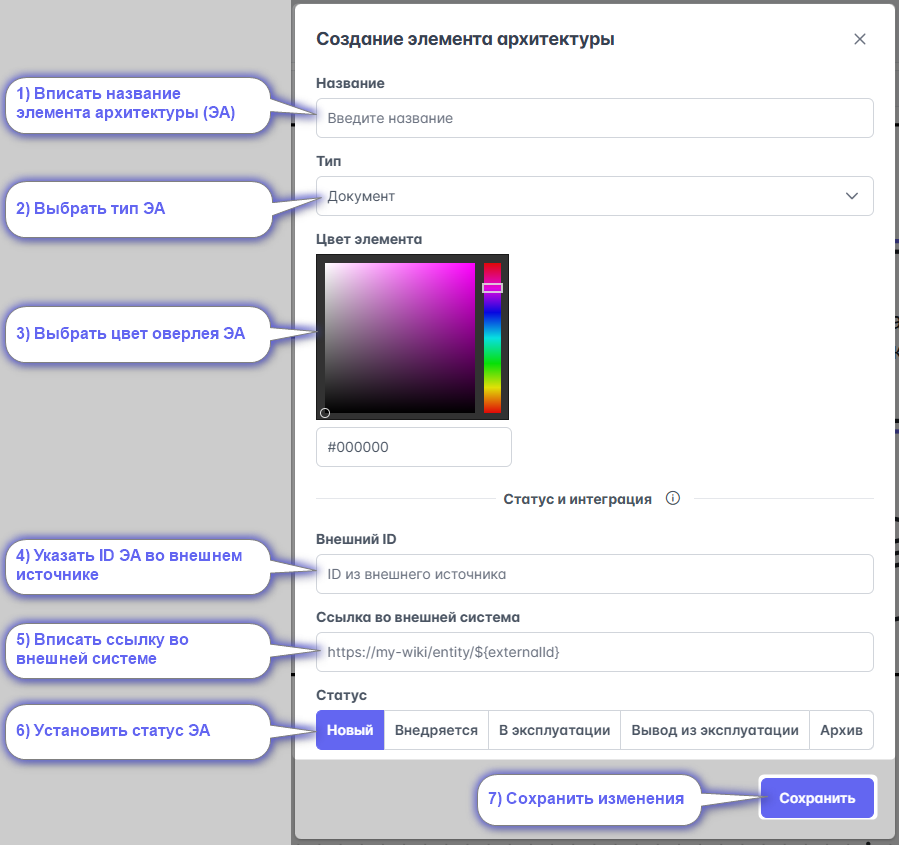Viewport: 899px width, 845px height.
Task: Click the info icon beside Статус и интеграция
Action: (x=673, y=498)
